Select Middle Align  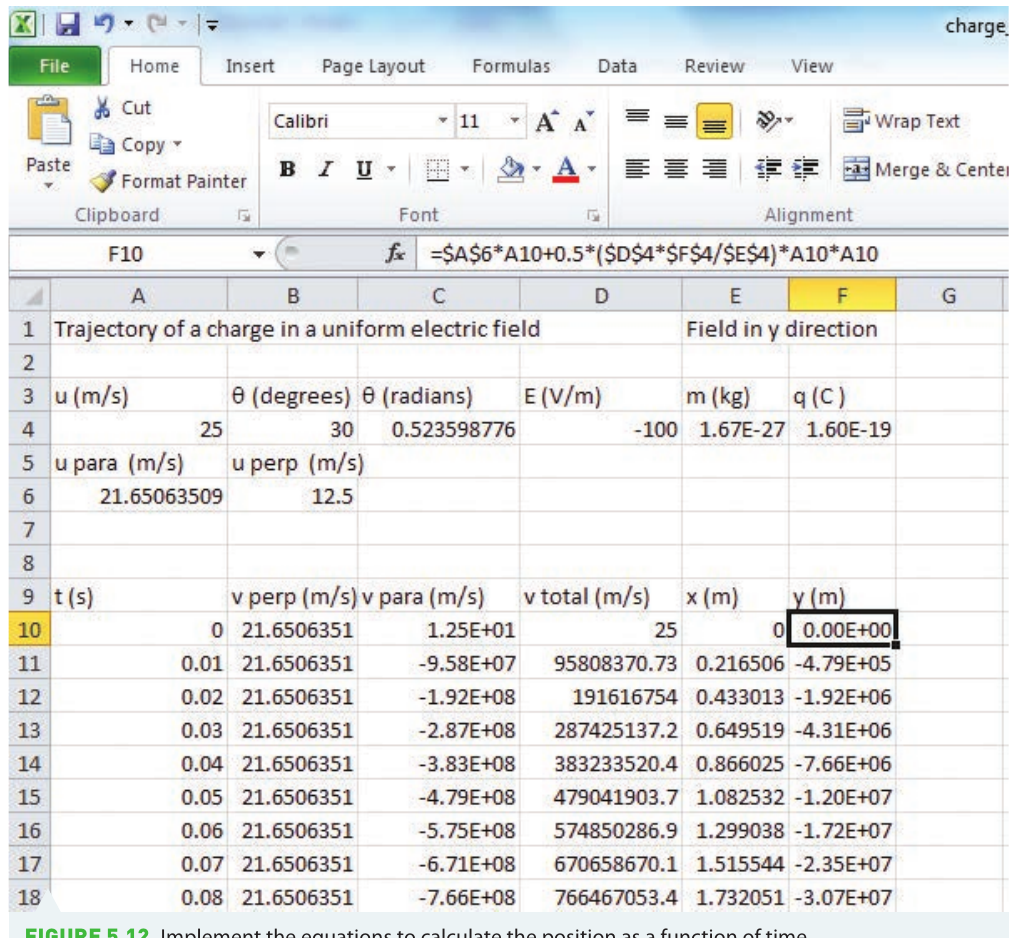pos(676,121)
